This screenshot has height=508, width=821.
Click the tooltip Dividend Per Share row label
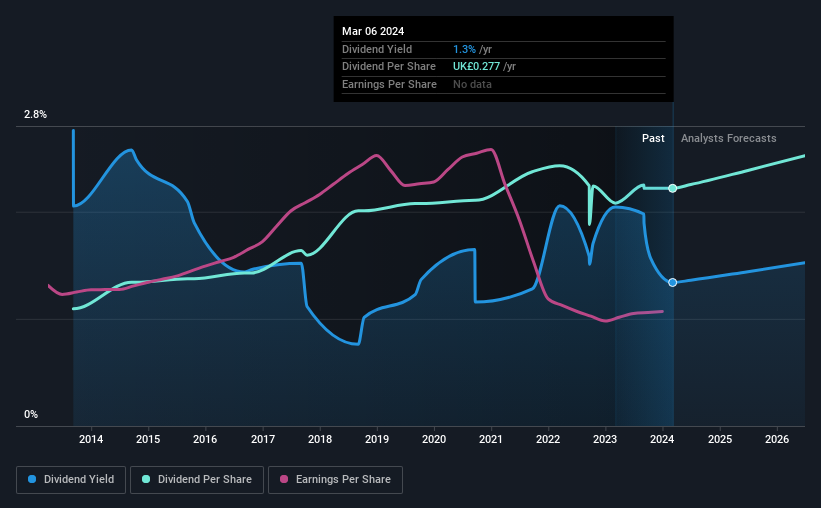pyautogui.click(x=389, y=67)
